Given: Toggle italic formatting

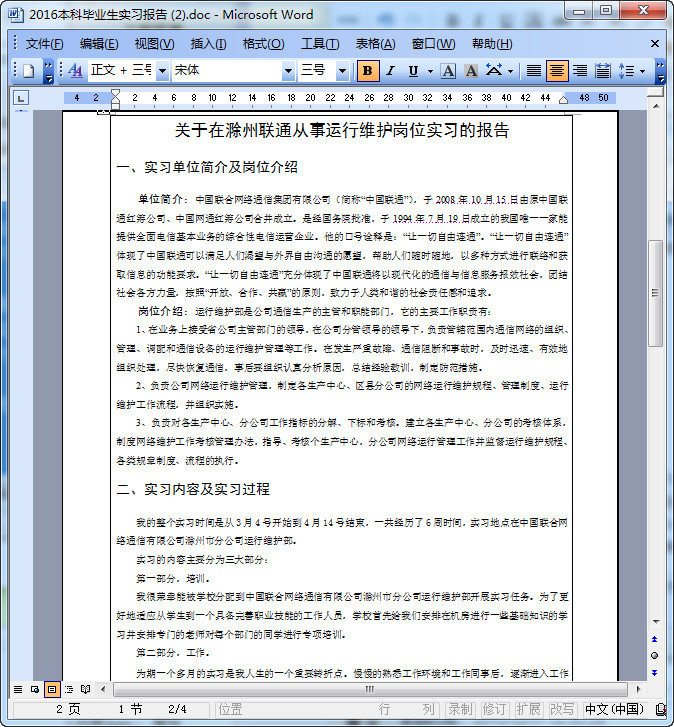Looking at the screenshot, I should click(390, 71).
